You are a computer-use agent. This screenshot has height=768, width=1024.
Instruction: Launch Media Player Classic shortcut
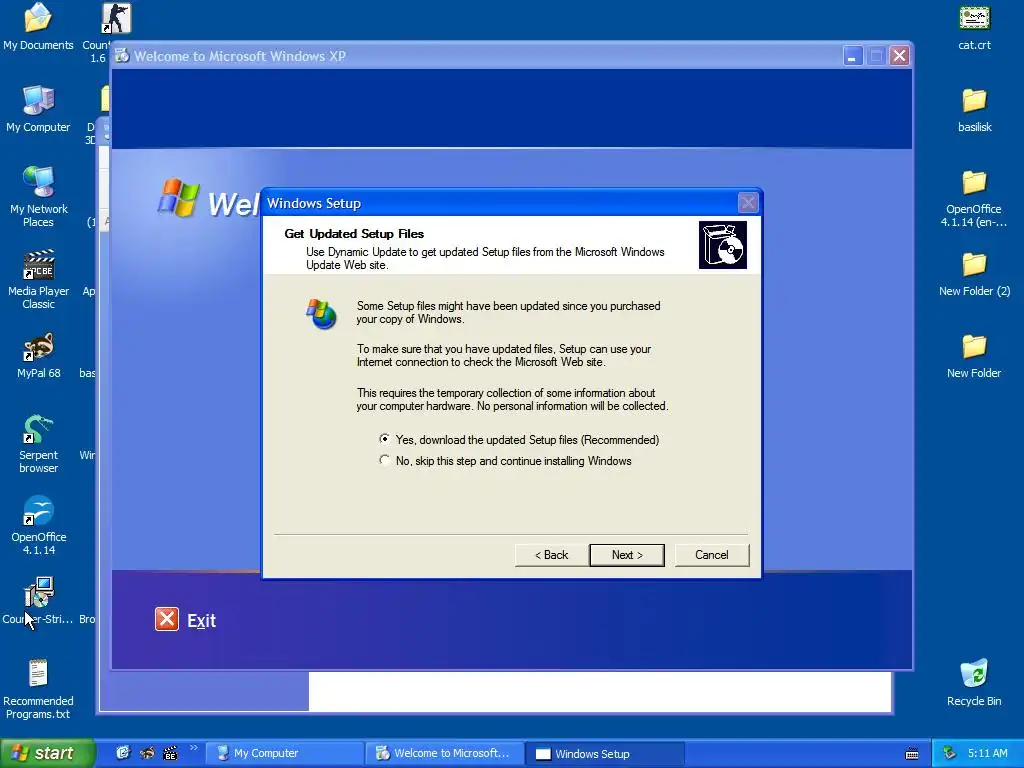38,279
